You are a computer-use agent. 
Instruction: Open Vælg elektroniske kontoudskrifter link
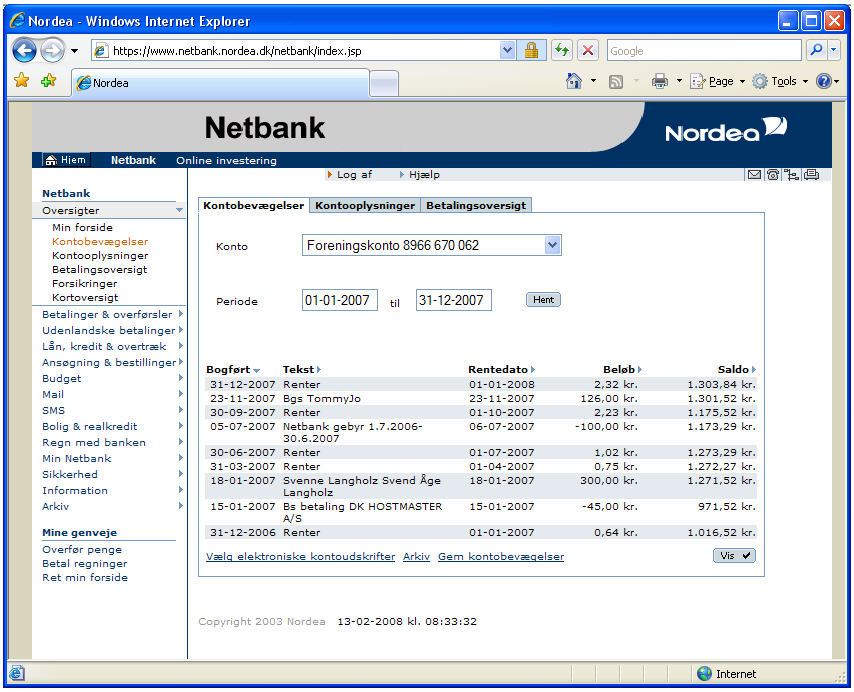(x=300, y=556)
